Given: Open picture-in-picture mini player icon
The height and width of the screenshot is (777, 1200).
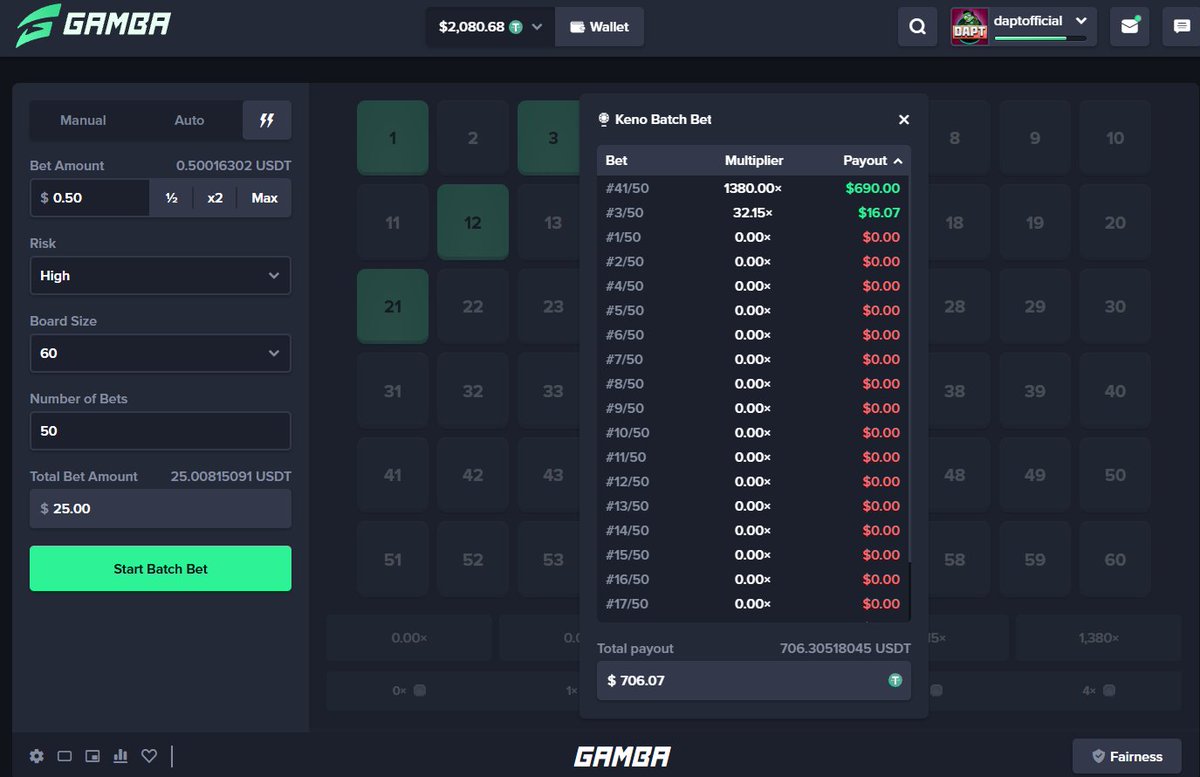Looking at the screenshot, I should click(x=93, y=756).
